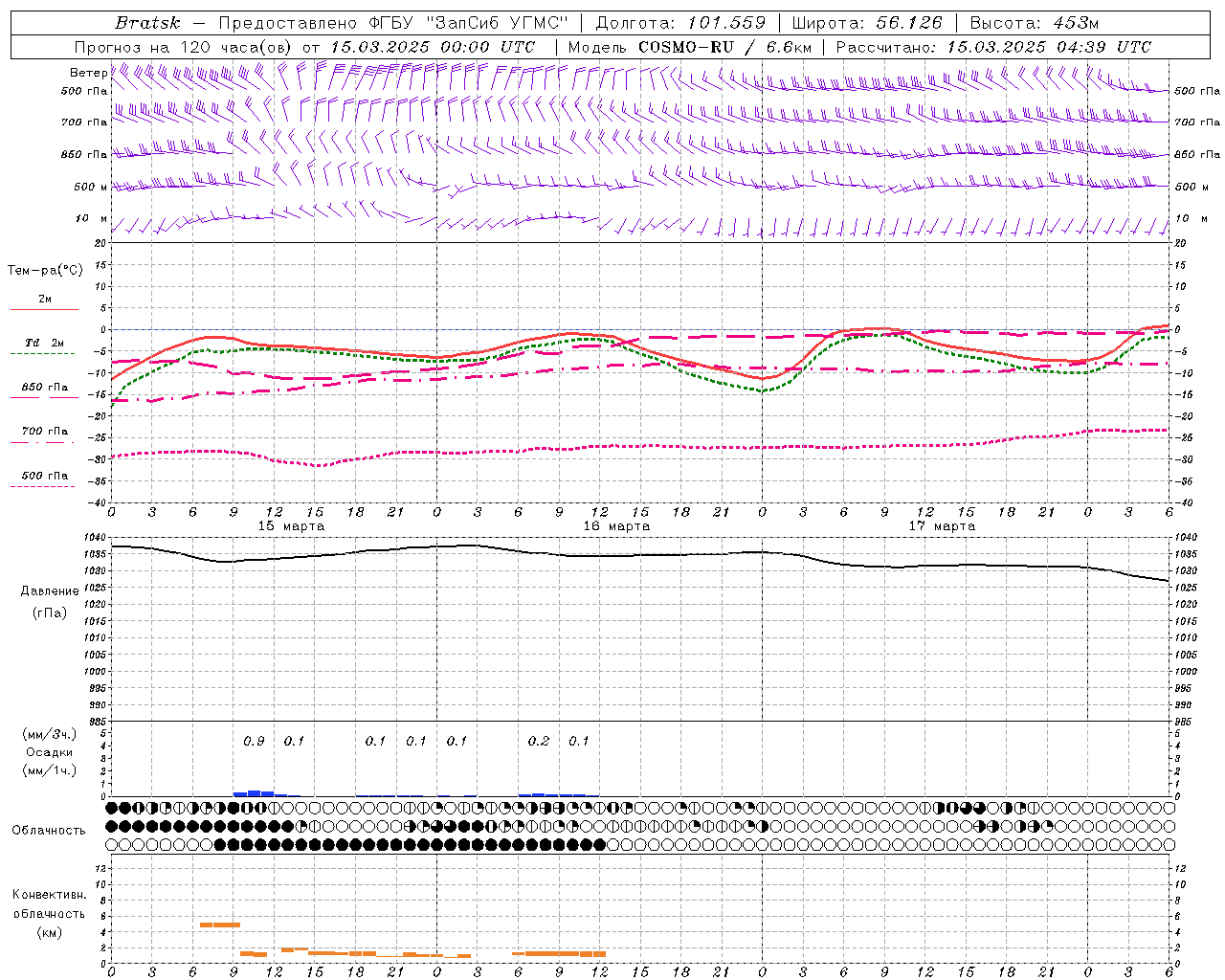The width and height of the screenshot is (1225, 980).
Task: Select the "500 м" wind level label
Action: 91,187
